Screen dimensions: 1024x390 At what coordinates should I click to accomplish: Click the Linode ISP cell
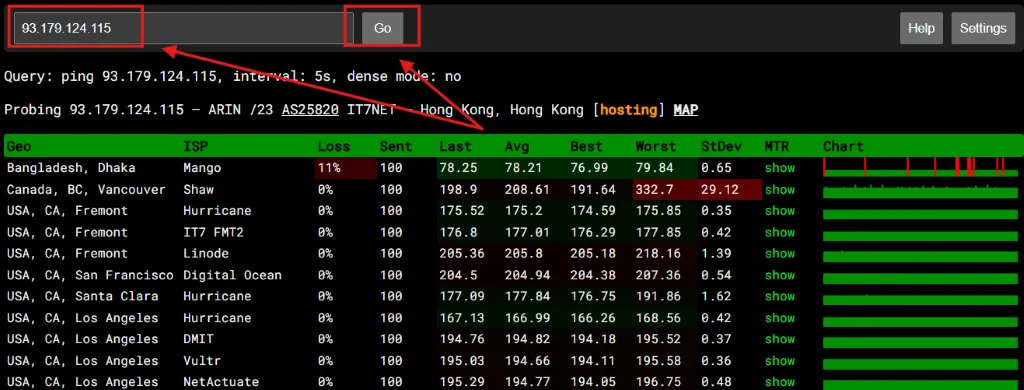tap(206, 253)
